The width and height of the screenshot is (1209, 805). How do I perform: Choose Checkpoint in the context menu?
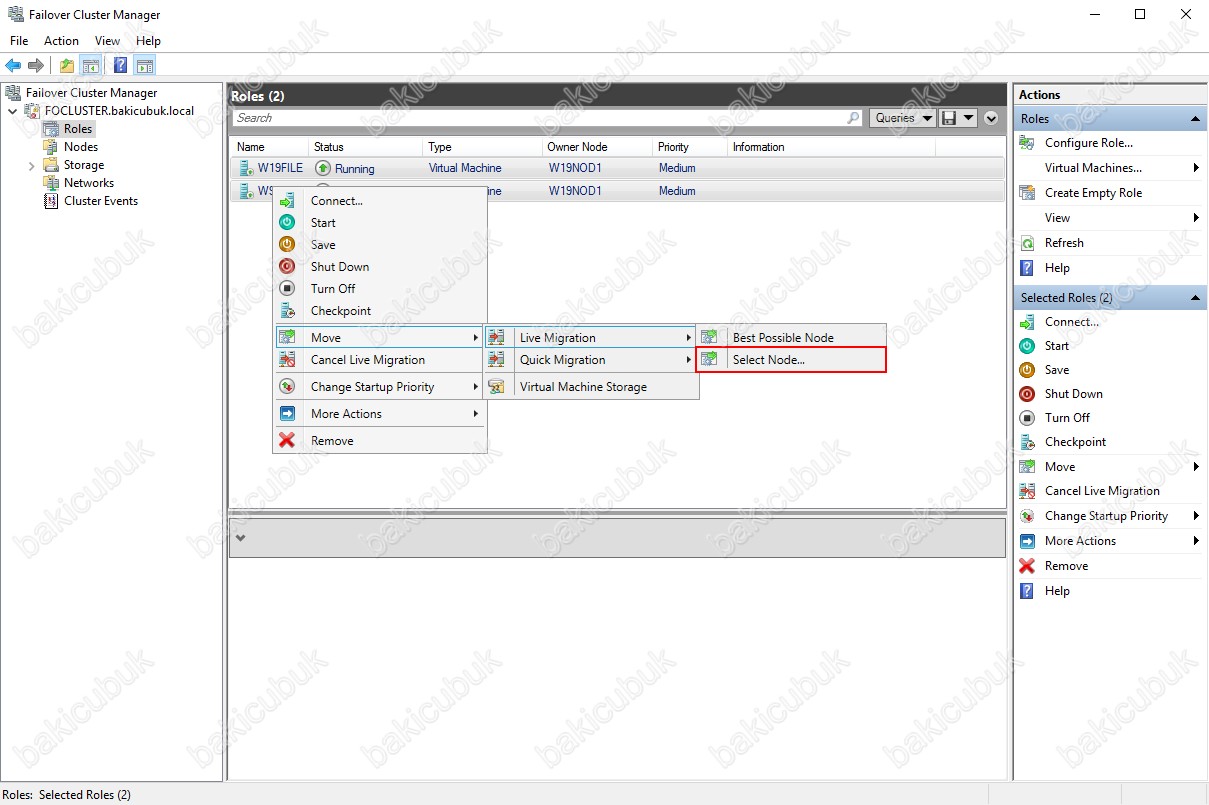pos(380,311)
